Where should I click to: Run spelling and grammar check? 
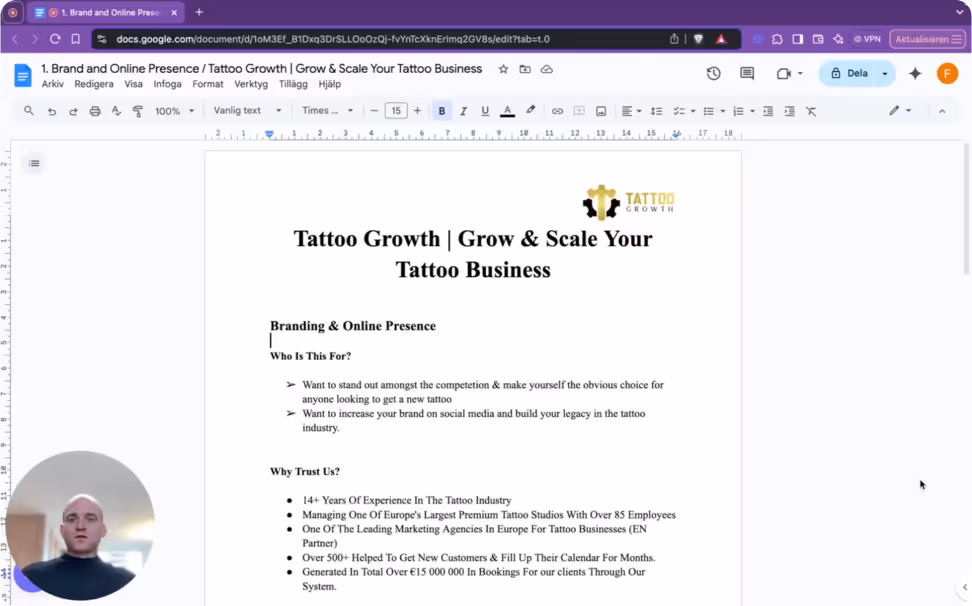[x=116, y=112]
